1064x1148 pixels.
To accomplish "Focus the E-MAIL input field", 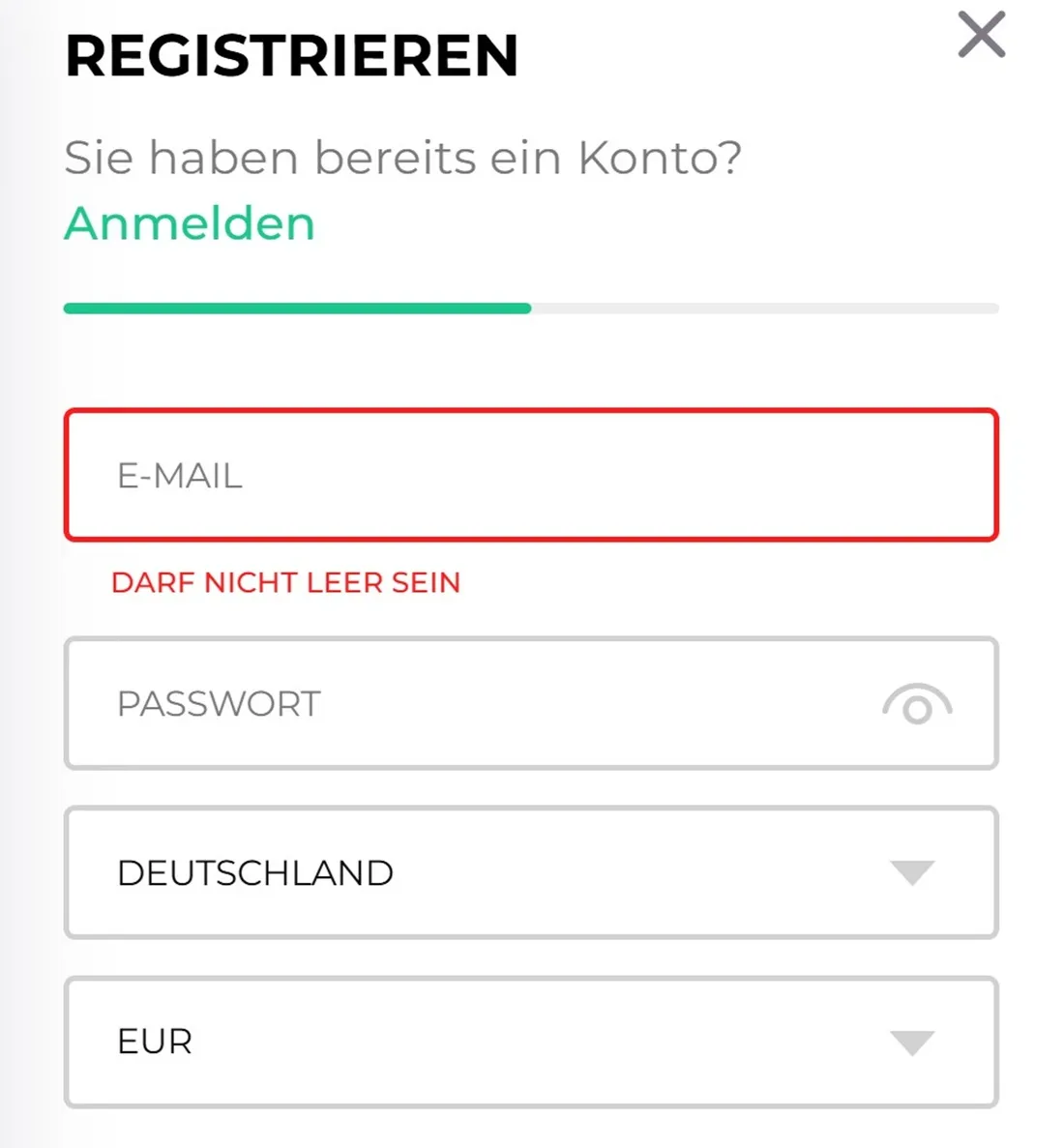I will click(530, 475).
